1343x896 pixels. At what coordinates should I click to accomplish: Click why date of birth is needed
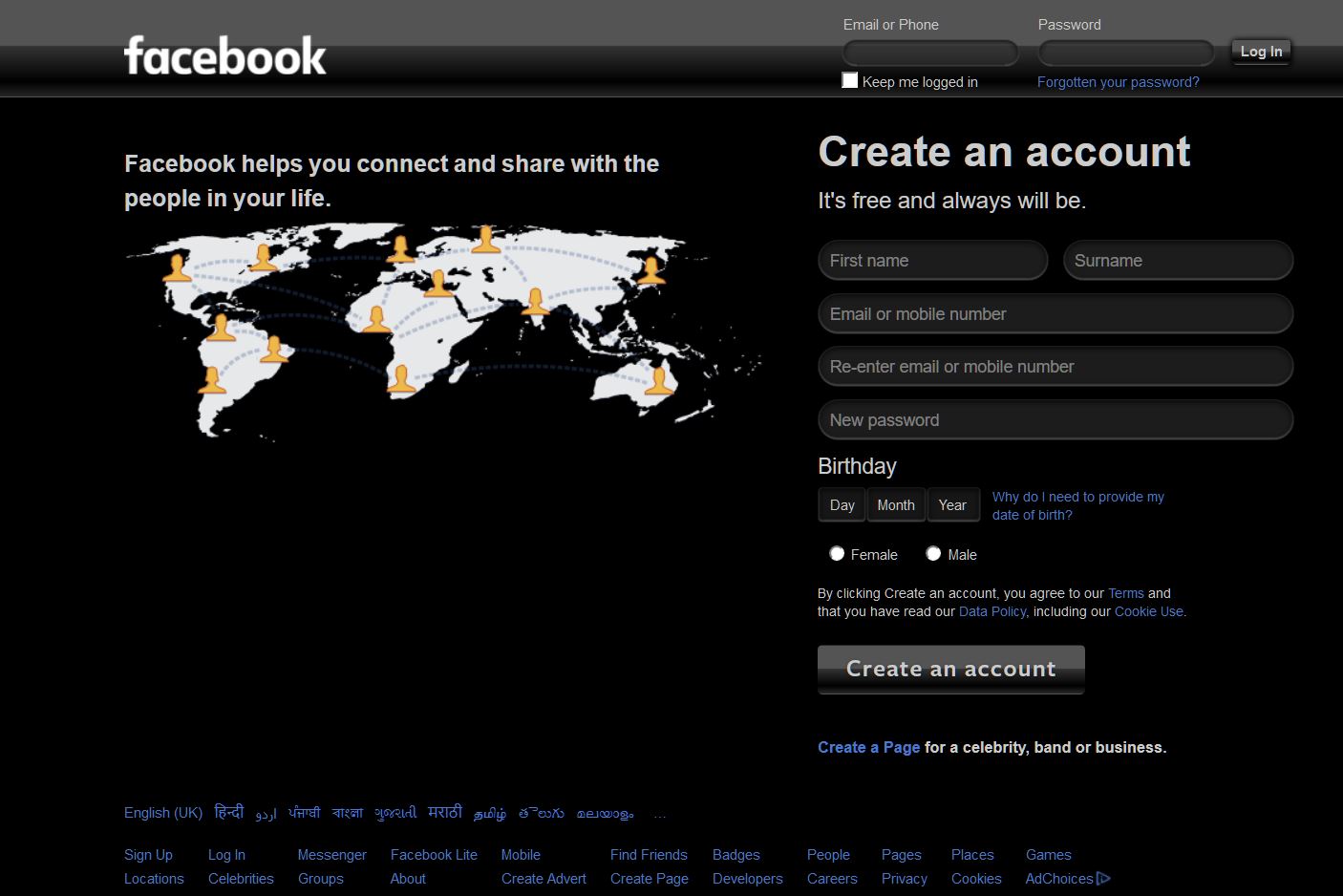(1077, 505)
